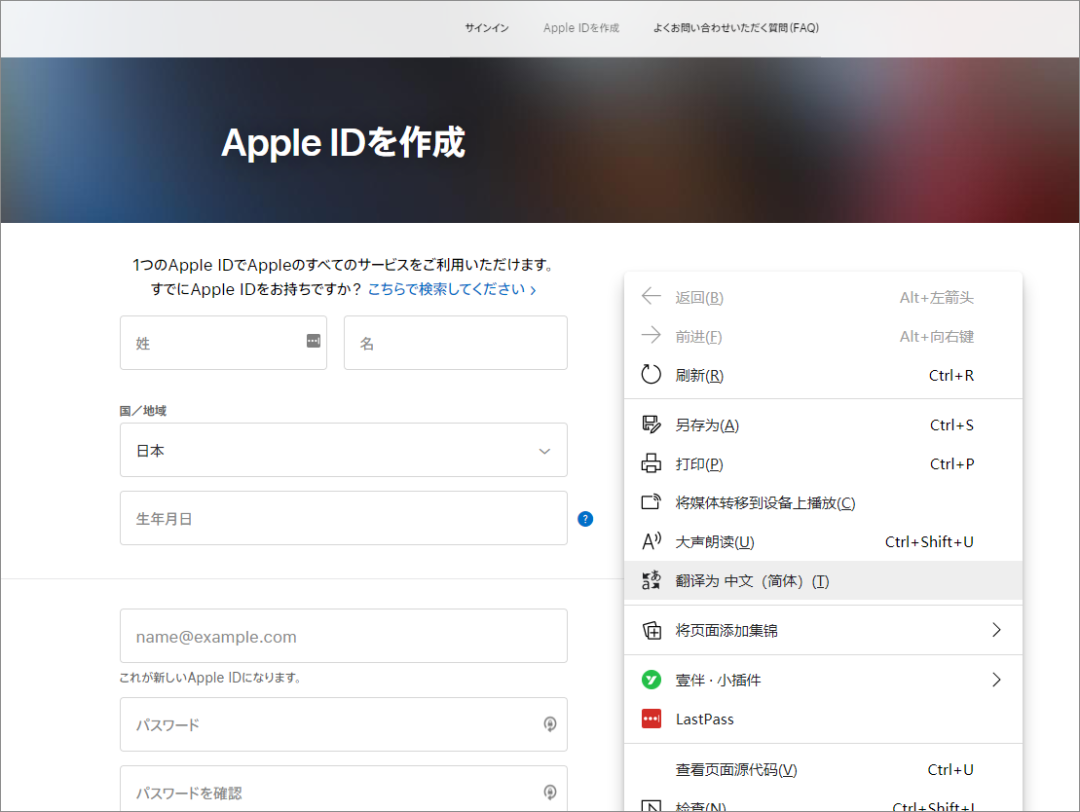
Task: Click the Print (打印) icon
Action: click(x=651, y=463)
